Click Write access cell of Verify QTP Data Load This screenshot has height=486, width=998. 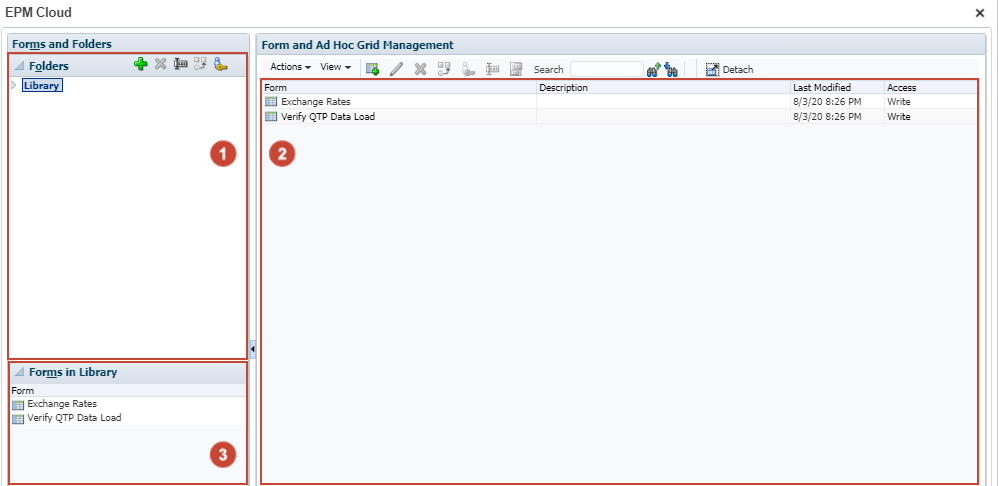899,117
